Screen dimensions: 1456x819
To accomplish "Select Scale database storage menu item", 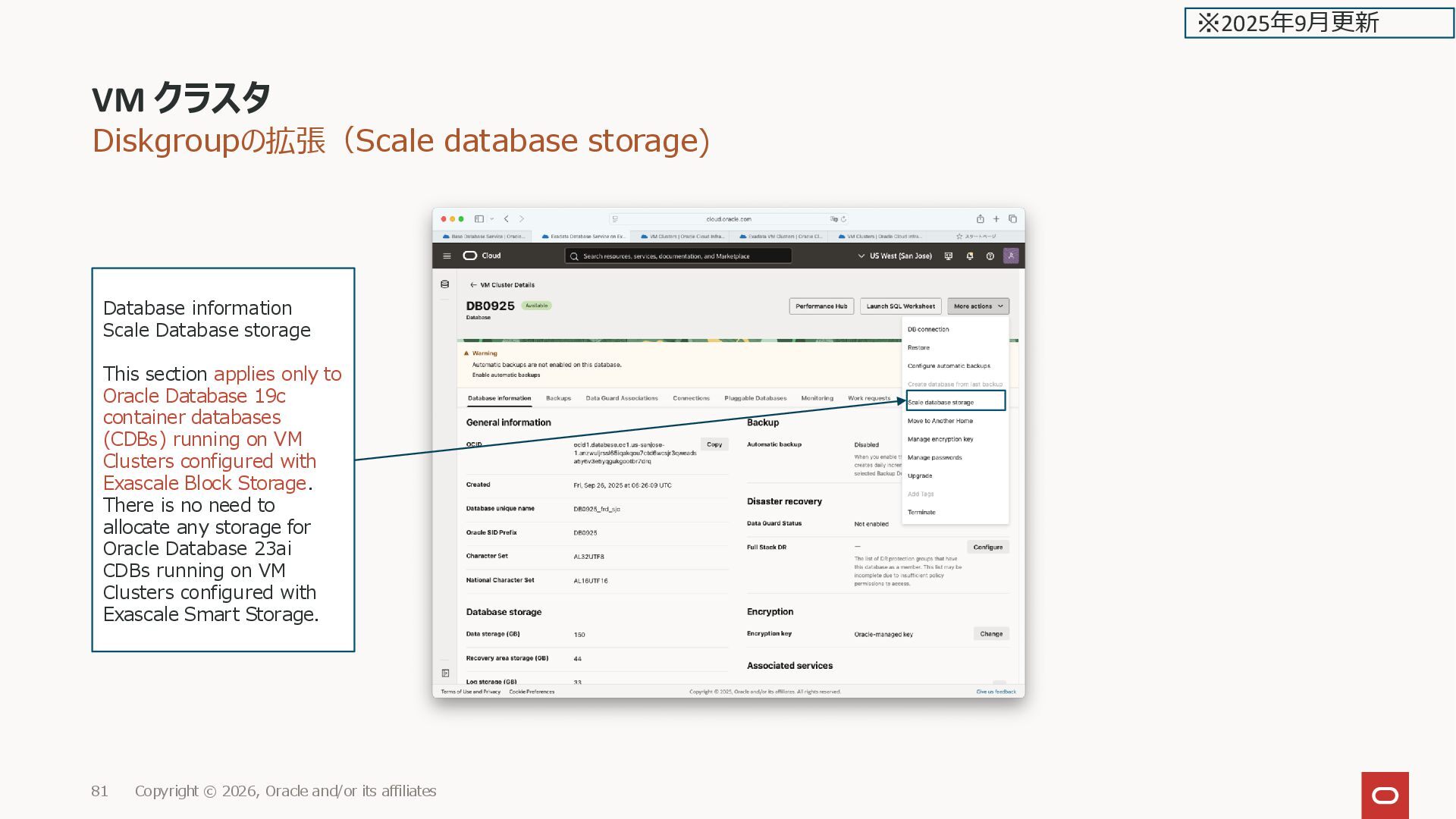I will (941, 403).
